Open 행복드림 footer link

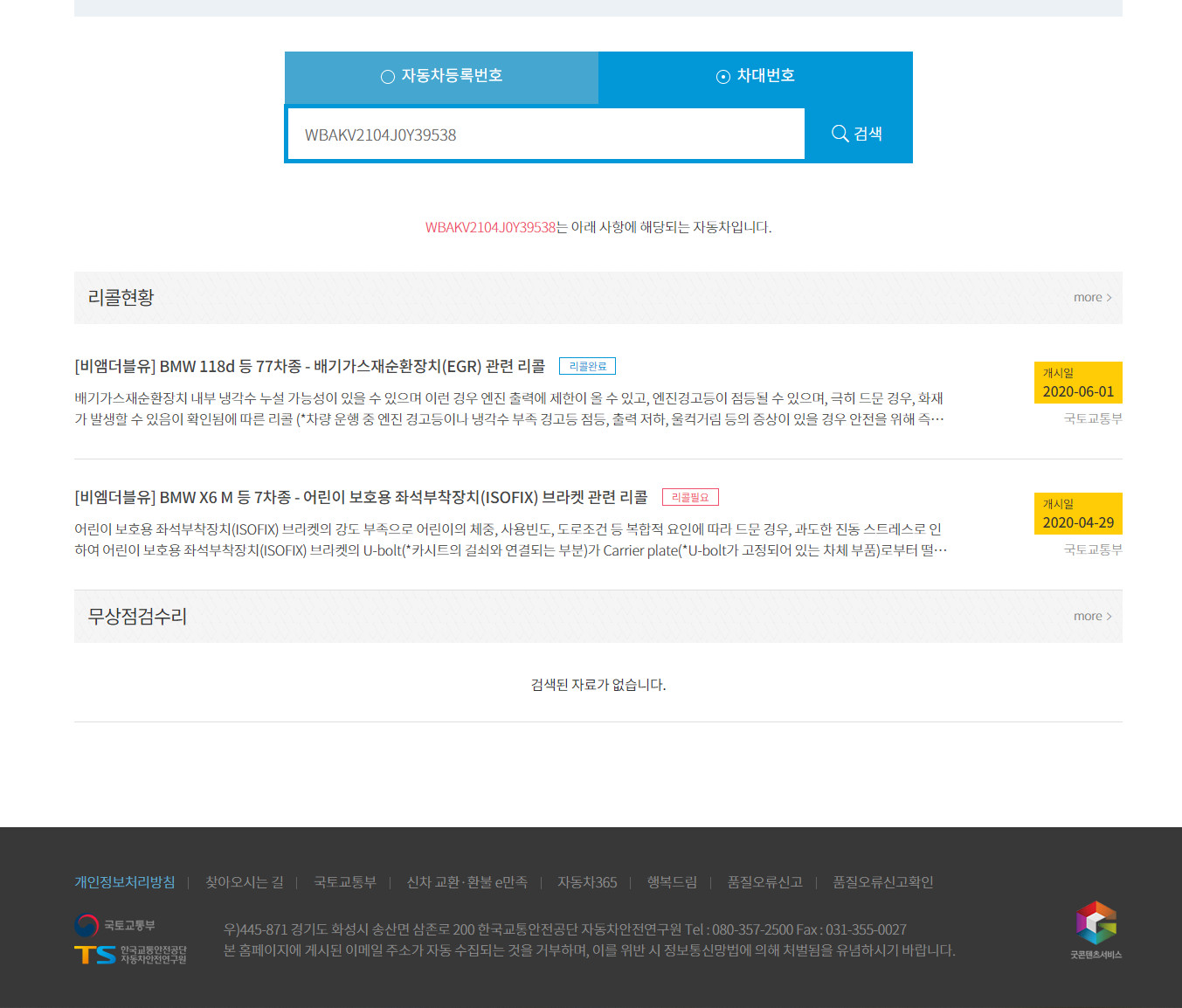click(x=672, y=882)
